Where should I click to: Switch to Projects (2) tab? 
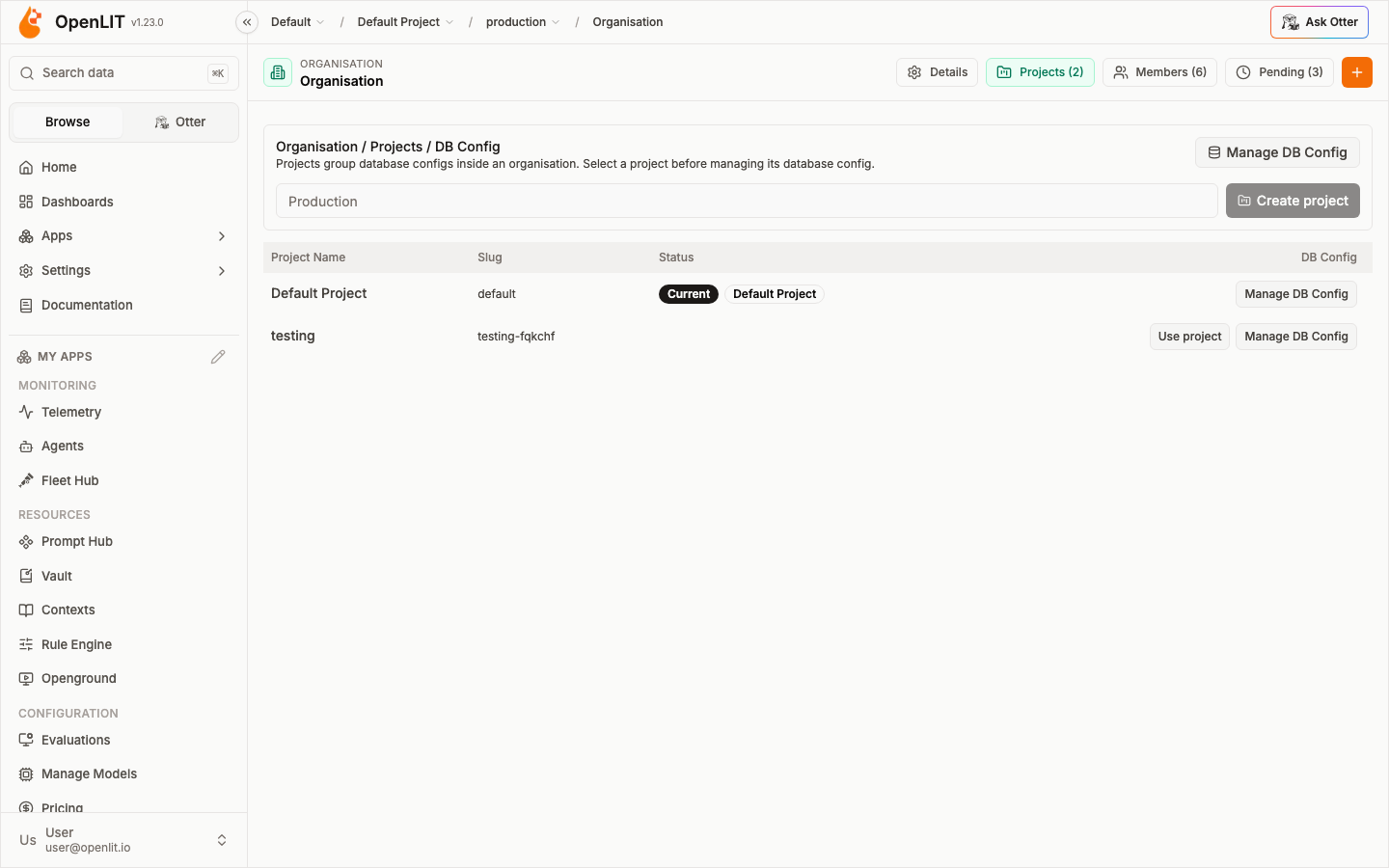(1040, 72)
